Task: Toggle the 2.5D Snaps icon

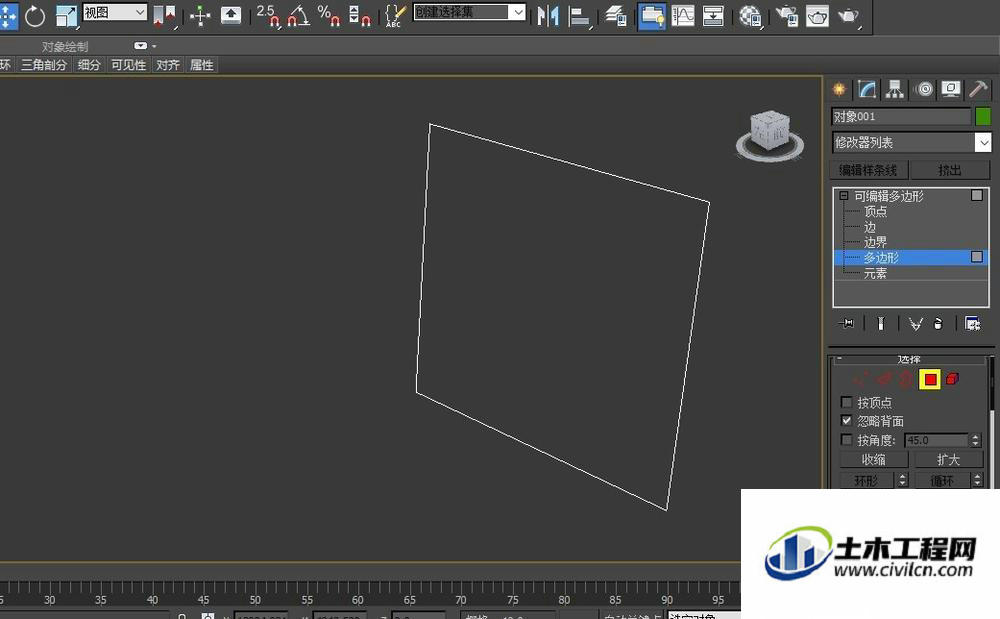Action: pyautogui.click(x=268, y=15)
